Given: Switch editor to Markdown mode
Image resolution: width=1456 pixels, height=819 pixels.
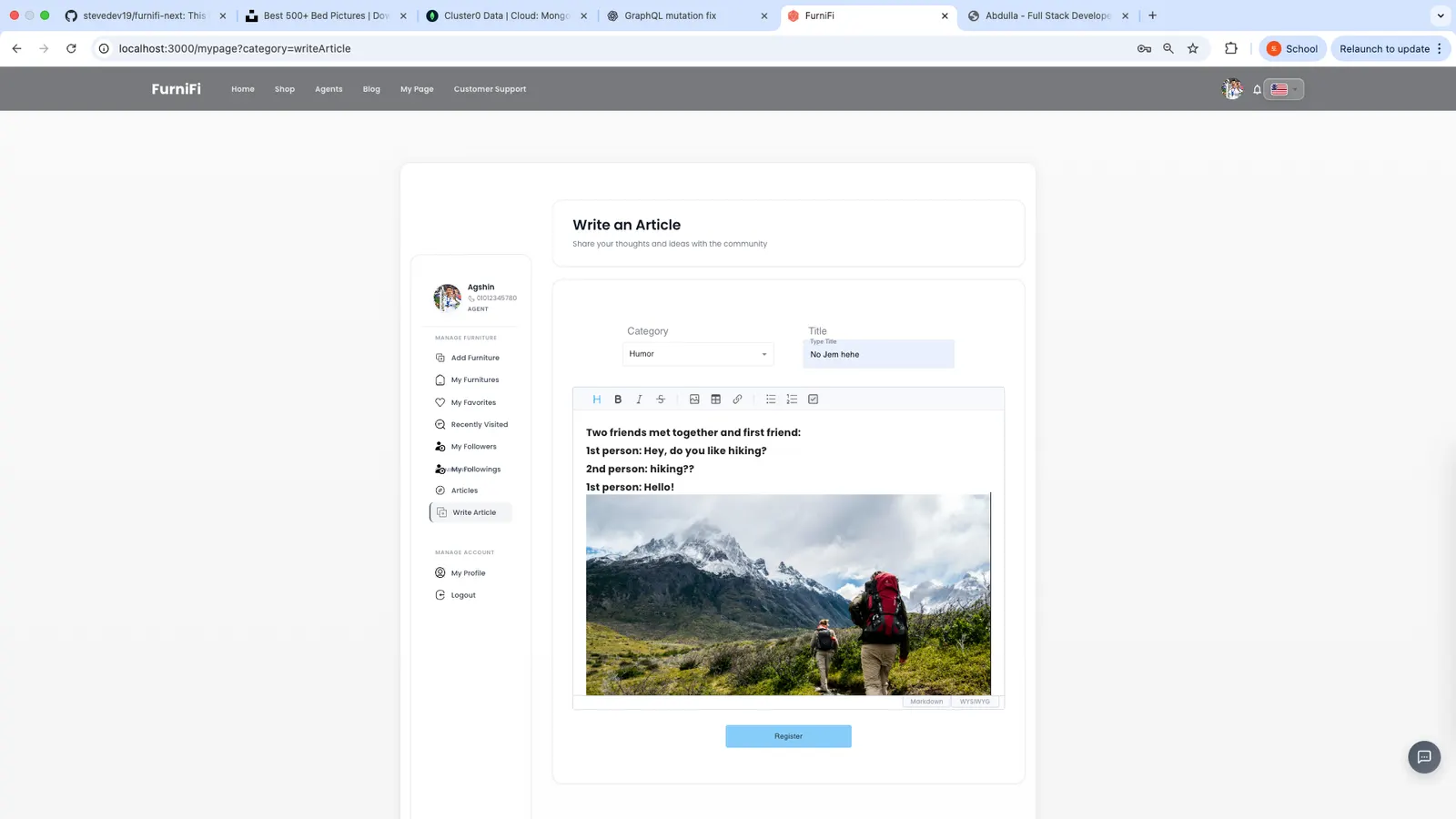Looking at the screenshot, I should tap(926, 702).
